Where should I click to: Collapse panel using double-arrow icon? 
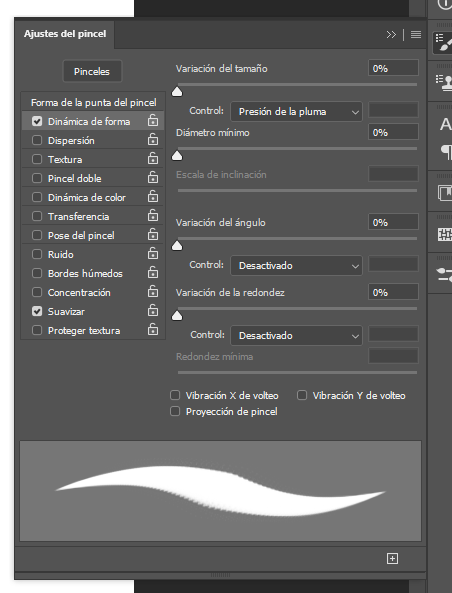(391, 35)
